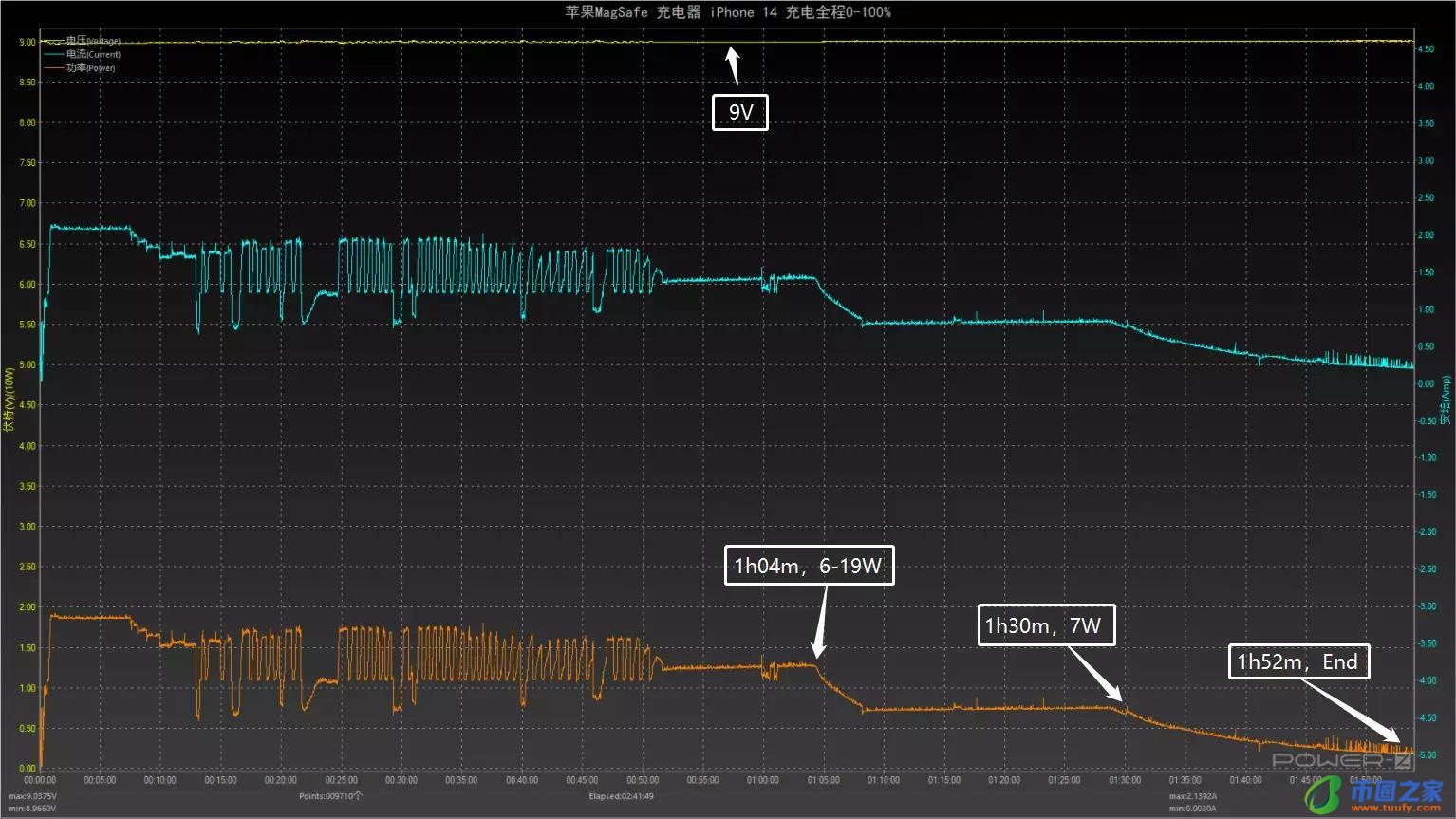The width and height of the screenshot is (1456, 819).
Task: Click the 00:30:00 time axis marker
Action: pyautogui.click(x=401, y=780)
